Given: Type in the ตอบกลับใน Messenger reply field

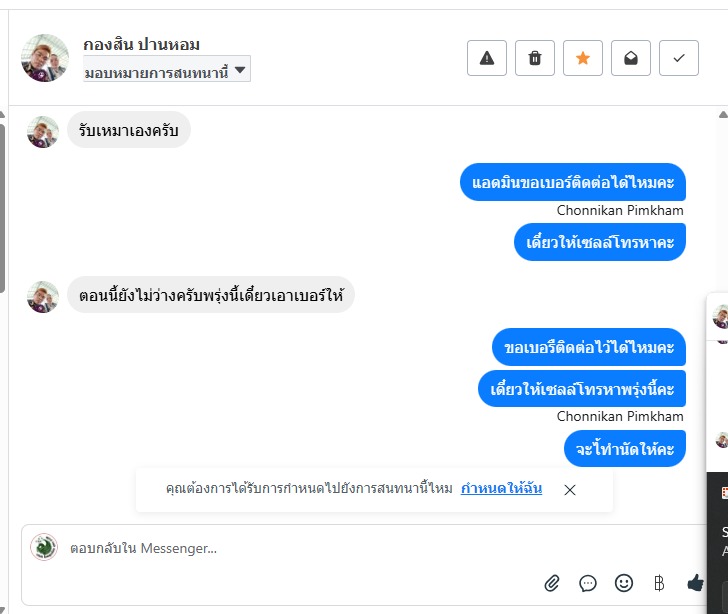Looking at the screenshot, I should coord(300,548).
